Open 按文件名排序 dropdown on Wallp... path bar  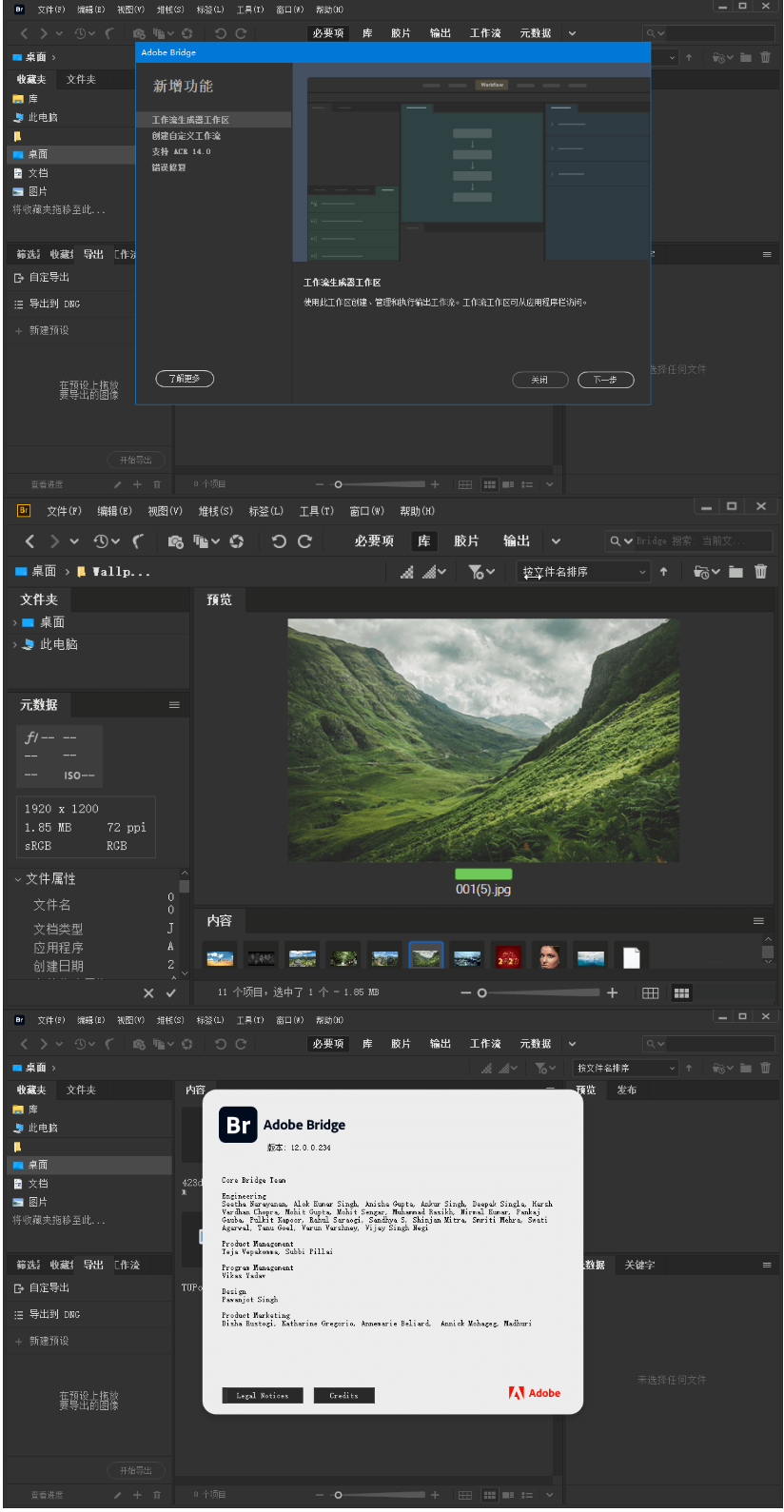click(x=584, y=572)
